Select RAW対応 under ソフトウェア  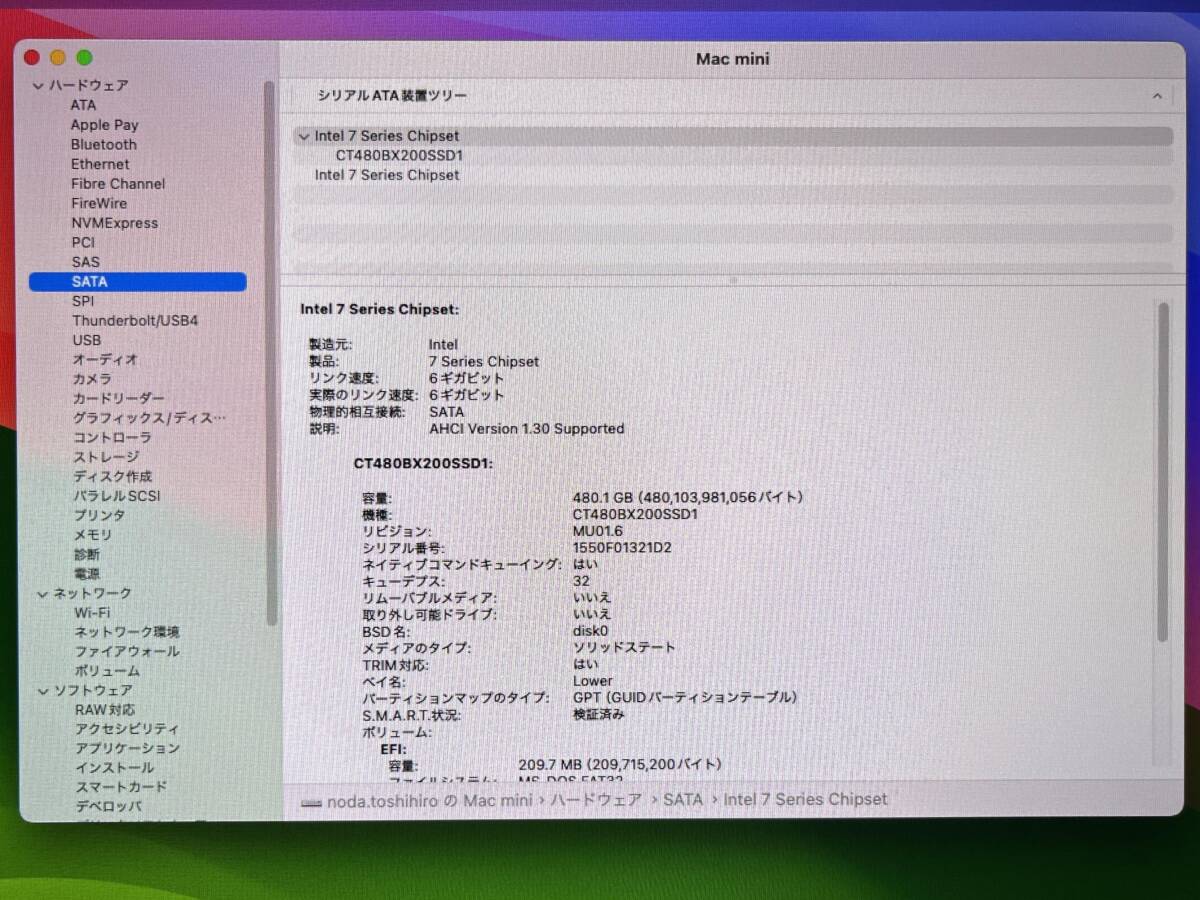tap(105, 710)
